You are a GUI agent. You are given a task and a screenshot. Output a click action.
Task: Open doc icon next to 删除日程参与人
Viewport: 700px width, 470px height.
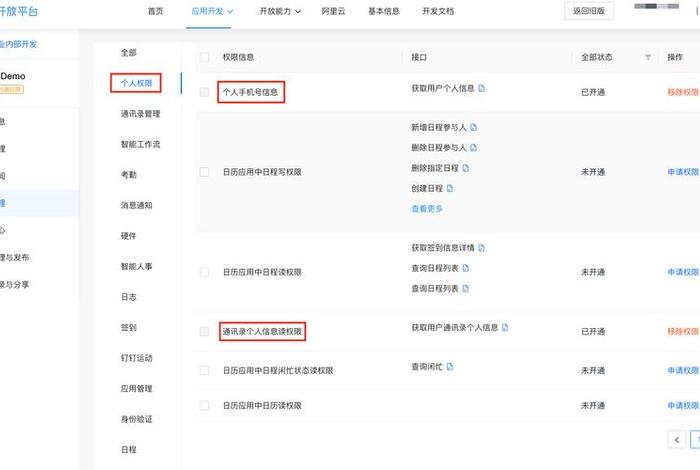pos(473,147)
